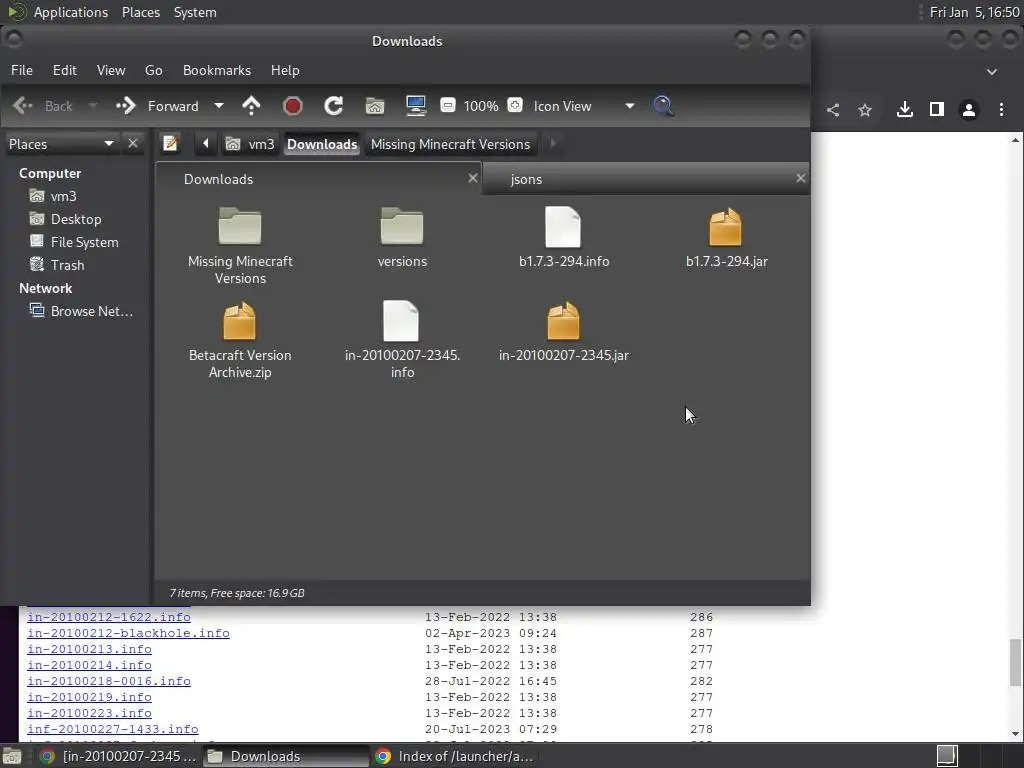Open the in-20100218-0016.info link
Image resolution: width=1024 pixels, height=768 pixels.
pyautogui.click(x=109, y=681)
